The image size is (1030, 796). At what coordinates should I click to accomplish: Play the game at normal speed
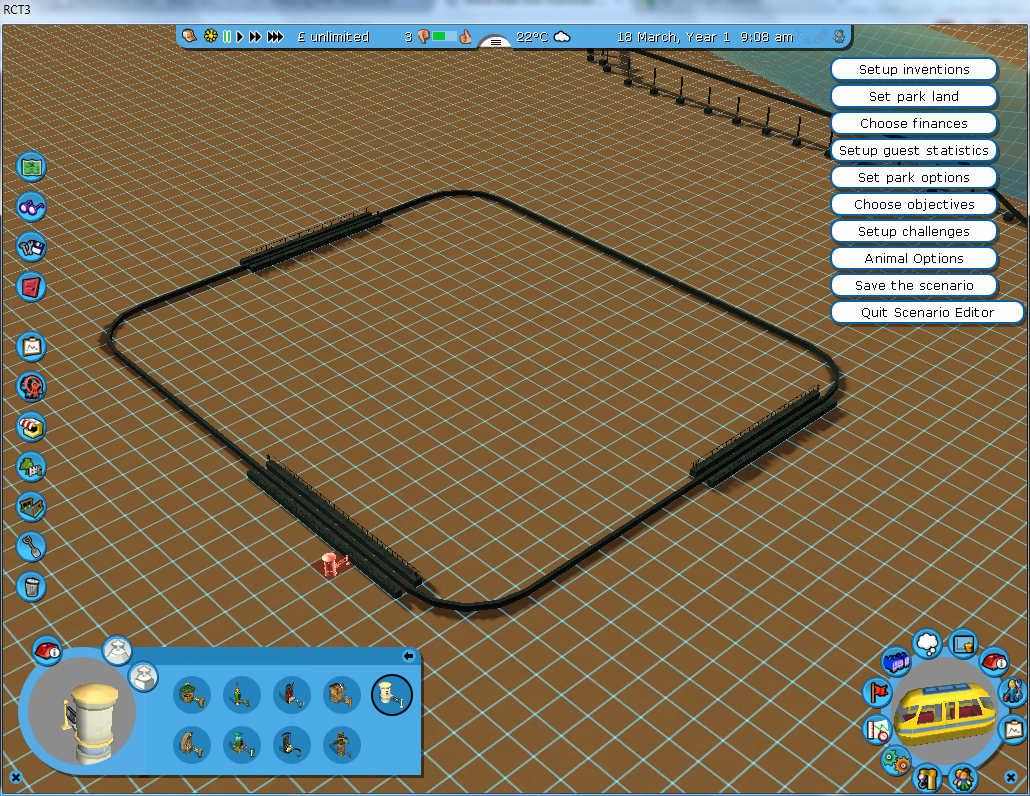tap(240, 37)
